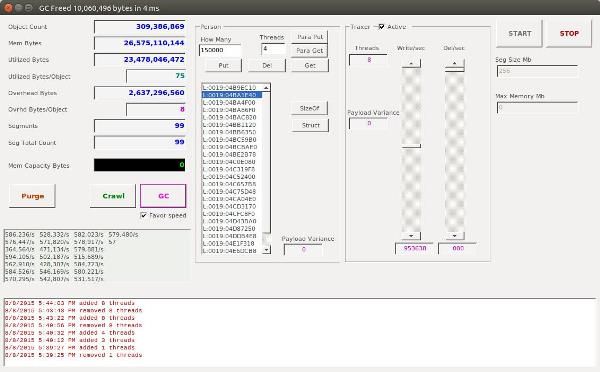Screen dimensions: 600x372
Task: Click the Para Put button
Action: pos(310,37)
